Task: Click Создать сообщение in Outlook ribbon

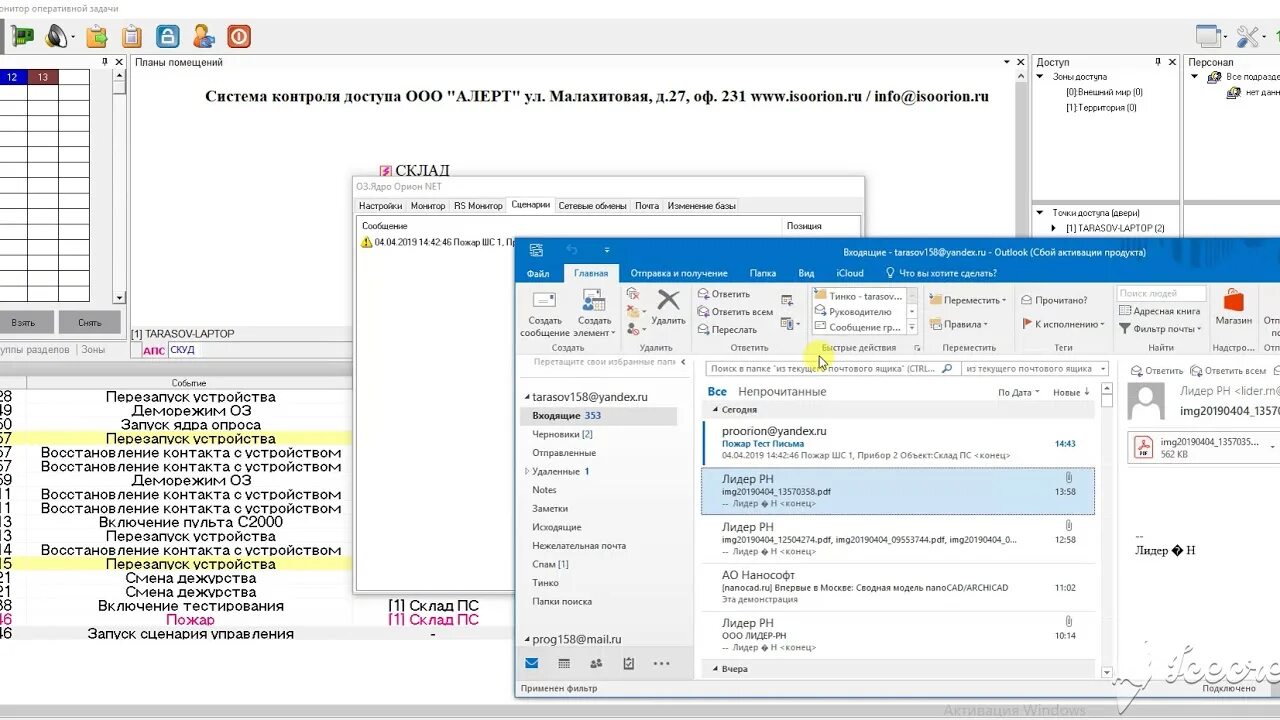Action: click(x=545, y=314)
